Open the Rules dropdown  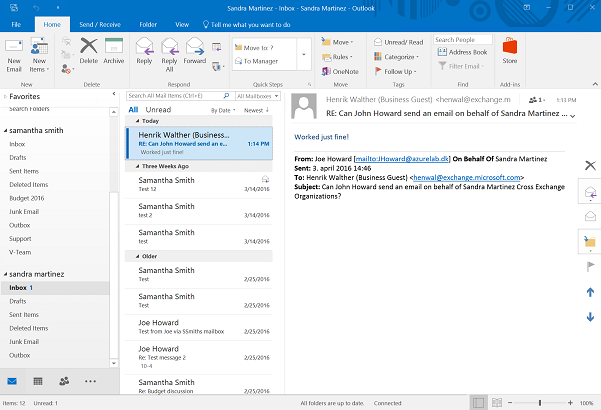pyautogui.click(x=337, y=57)
